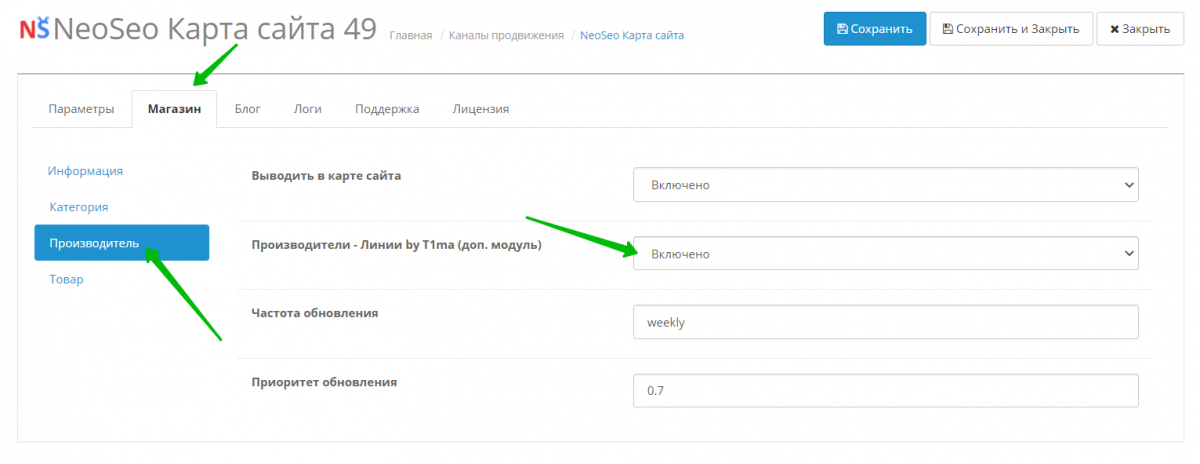
Task: Open Каналы продвижения breadcrumb link
Action: coord(506,35)
